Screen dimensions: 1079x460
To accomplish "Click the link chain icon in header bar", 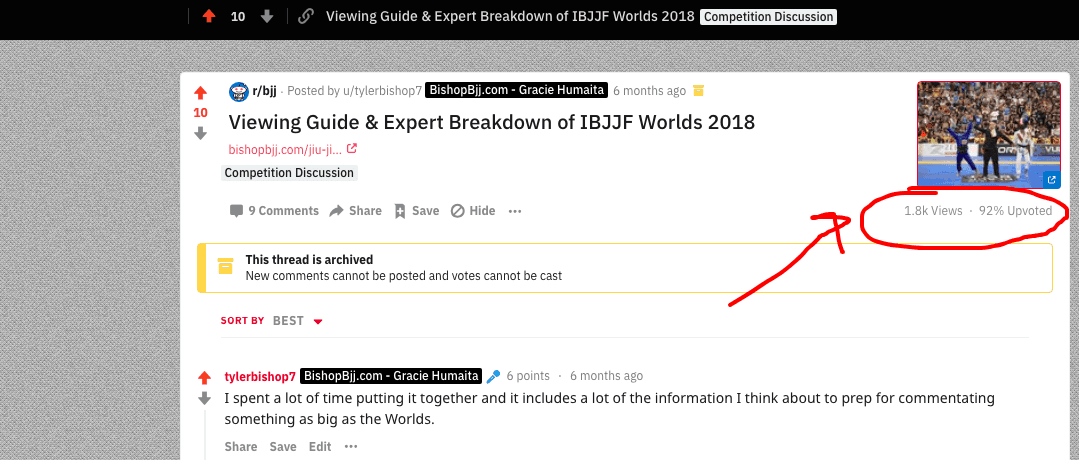I will pos(306,17).
